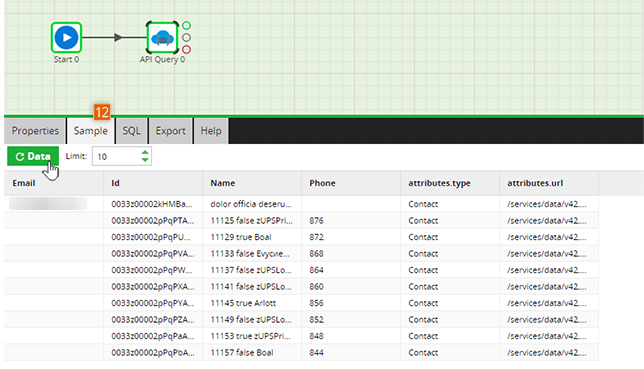Click the Limit value input field

click(x=116, y=156)
